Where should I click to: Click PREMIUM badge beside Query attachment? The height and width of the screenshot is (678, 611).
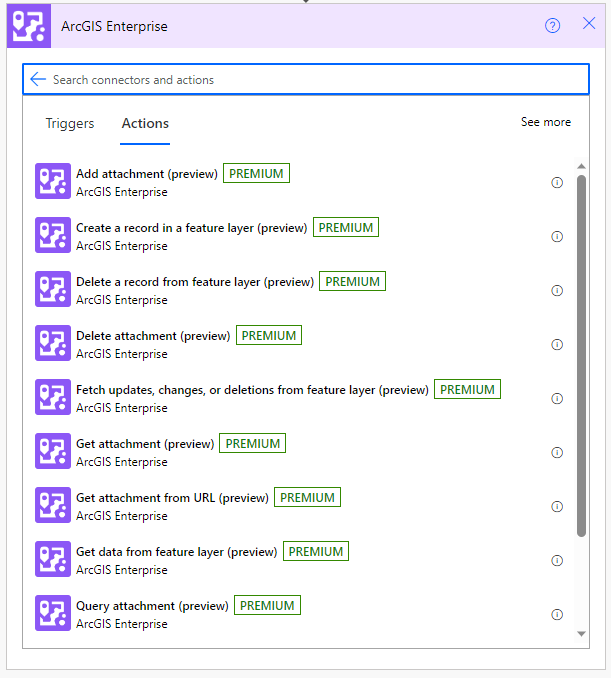(x=267, y=606)
